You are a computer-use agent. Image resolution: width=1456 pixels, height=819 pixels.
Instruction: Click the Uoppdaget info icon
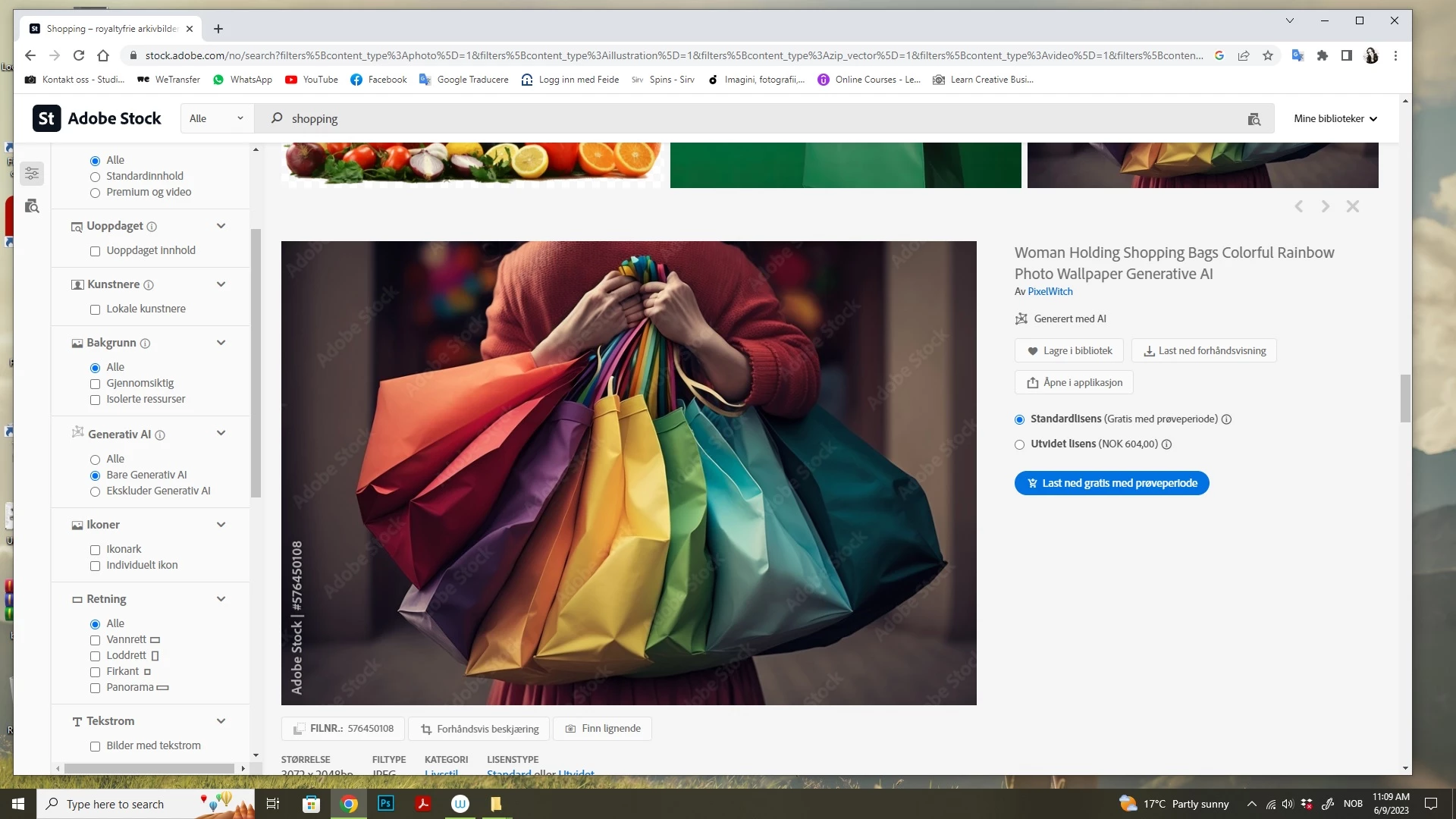(x=152, y=227)
